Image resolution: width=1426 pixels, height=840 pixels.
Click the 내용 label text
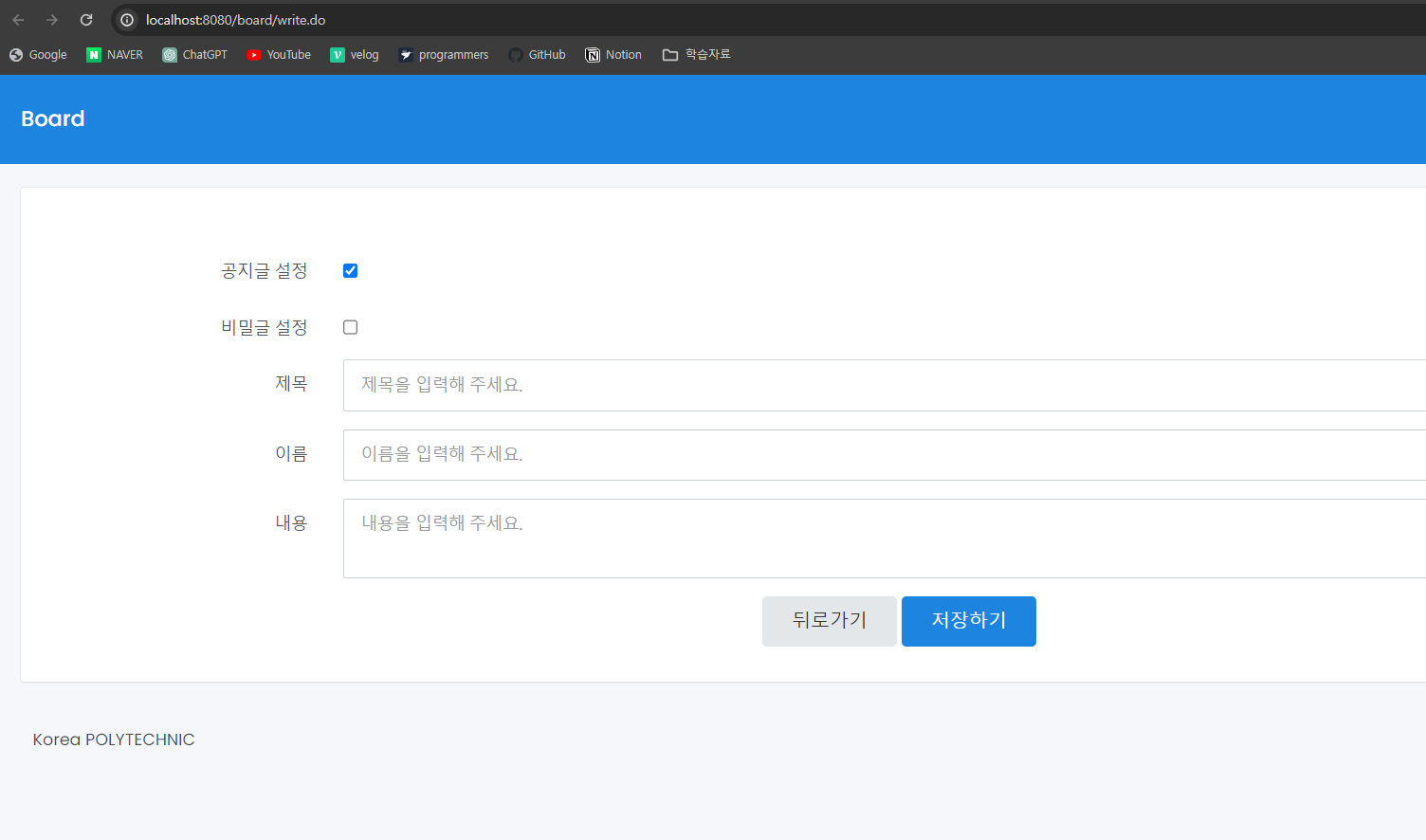point(291,523)
